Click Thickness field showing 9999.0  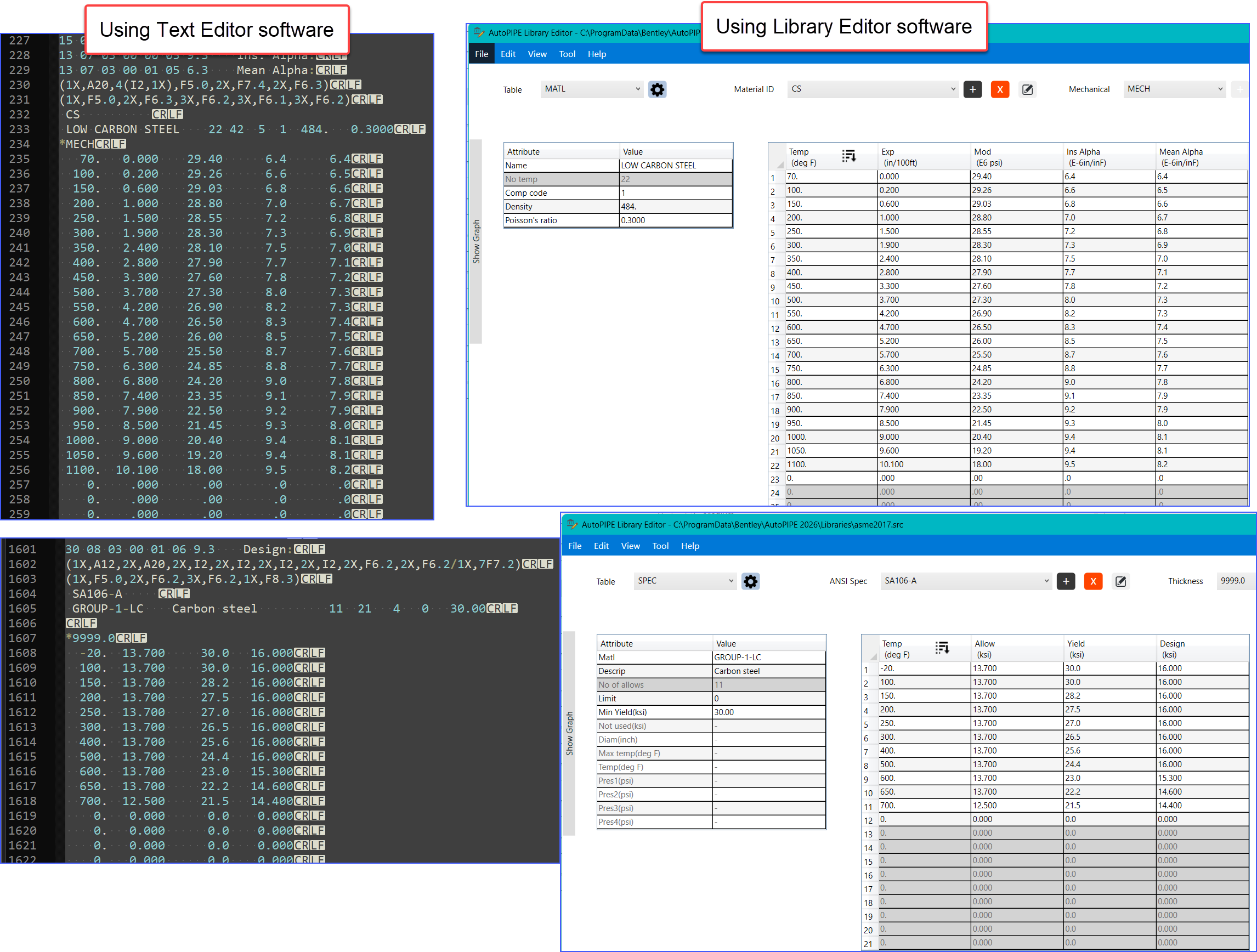click(x=1236, y=581)
